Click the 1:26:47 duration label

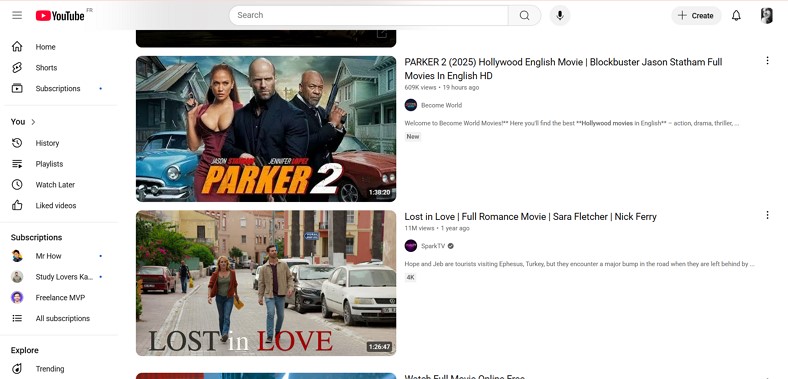point(379,347)
